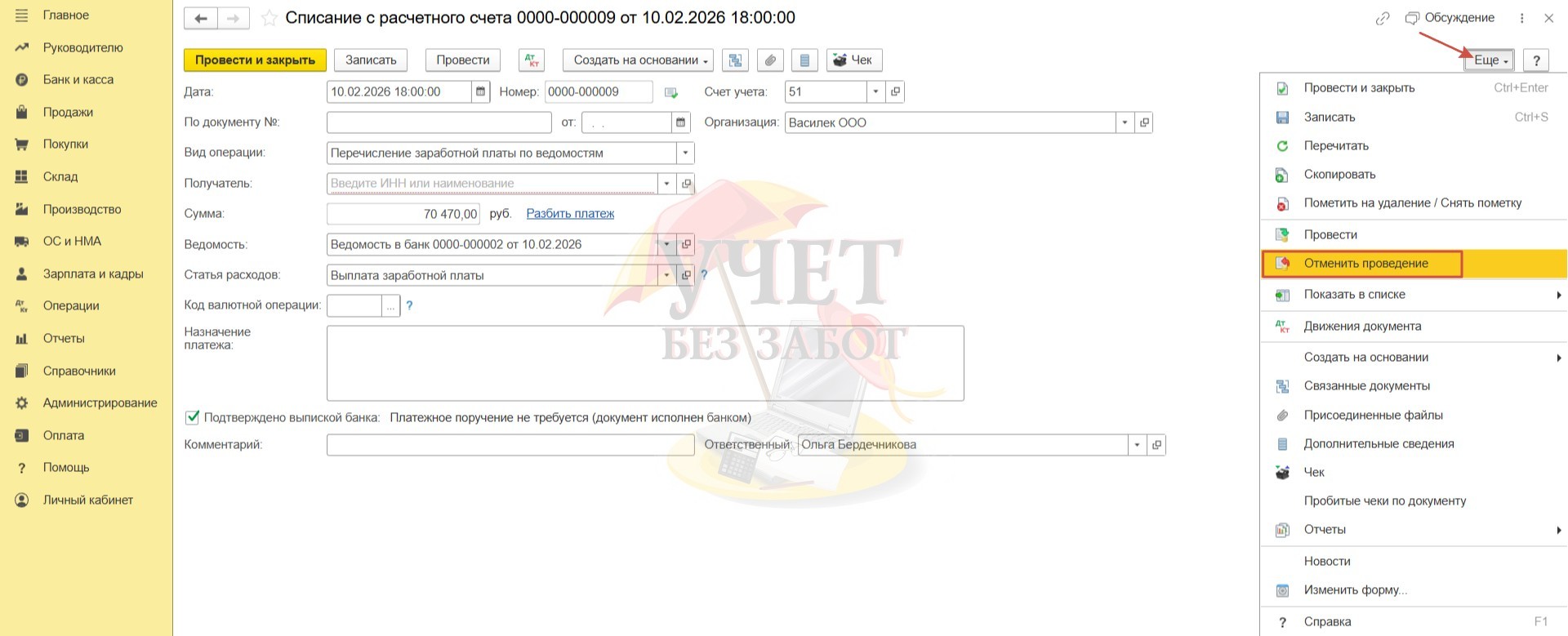Expand the Создать на основании dropdown button
Viewport: 1568px width, 636px height.
(638, 60)
